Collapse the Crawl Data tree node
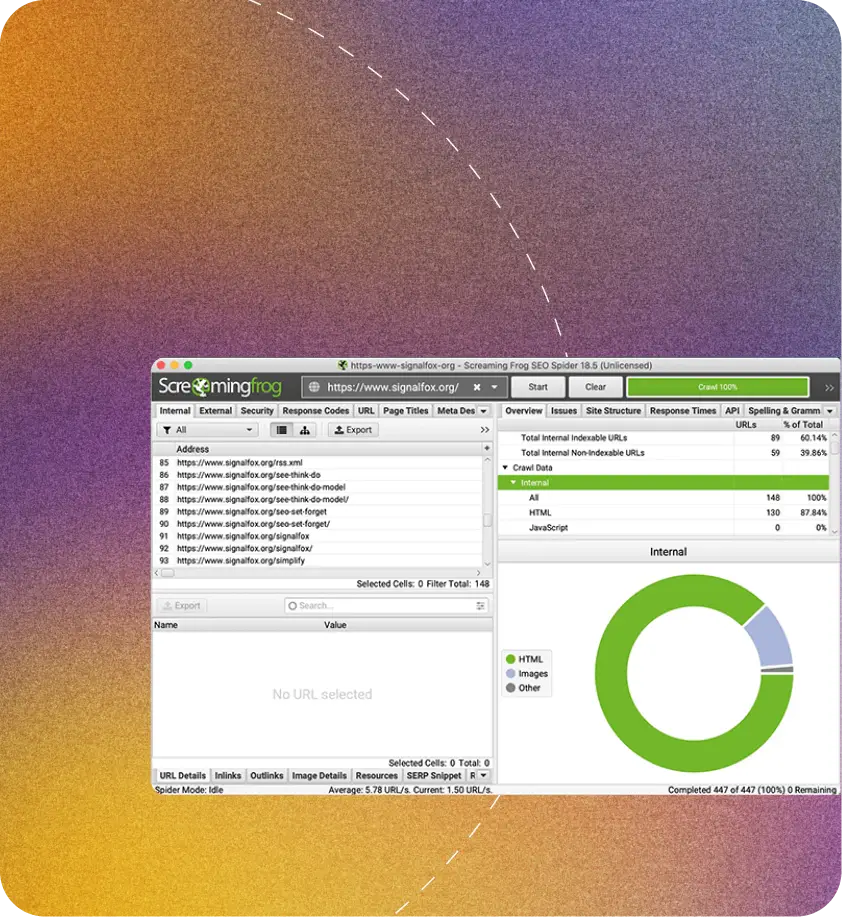The height and width of the screenshot is (917, 842). tap(505, 468)
